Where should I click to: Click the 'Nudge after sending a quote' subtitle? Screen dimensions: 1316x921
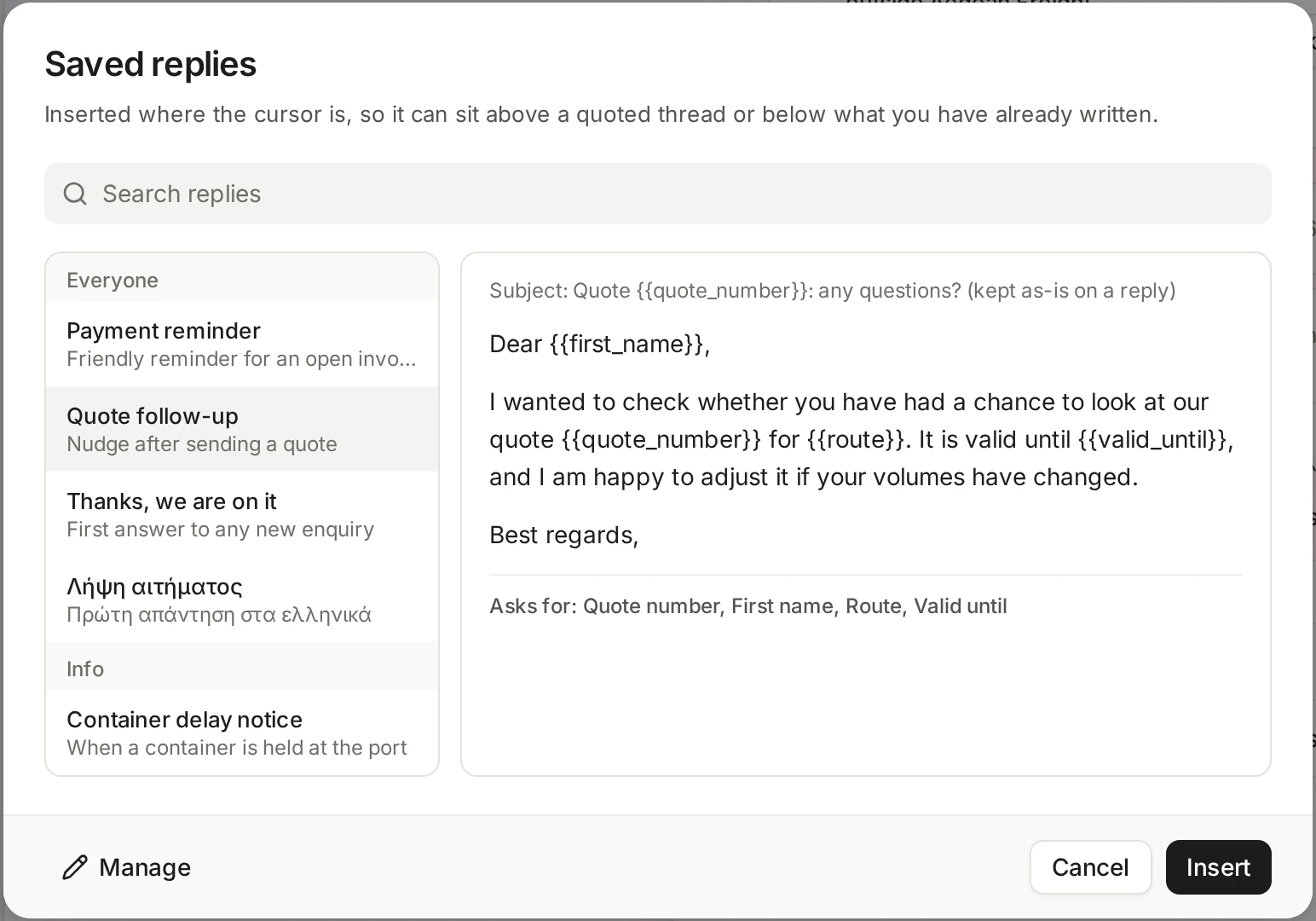click(202, 444)
